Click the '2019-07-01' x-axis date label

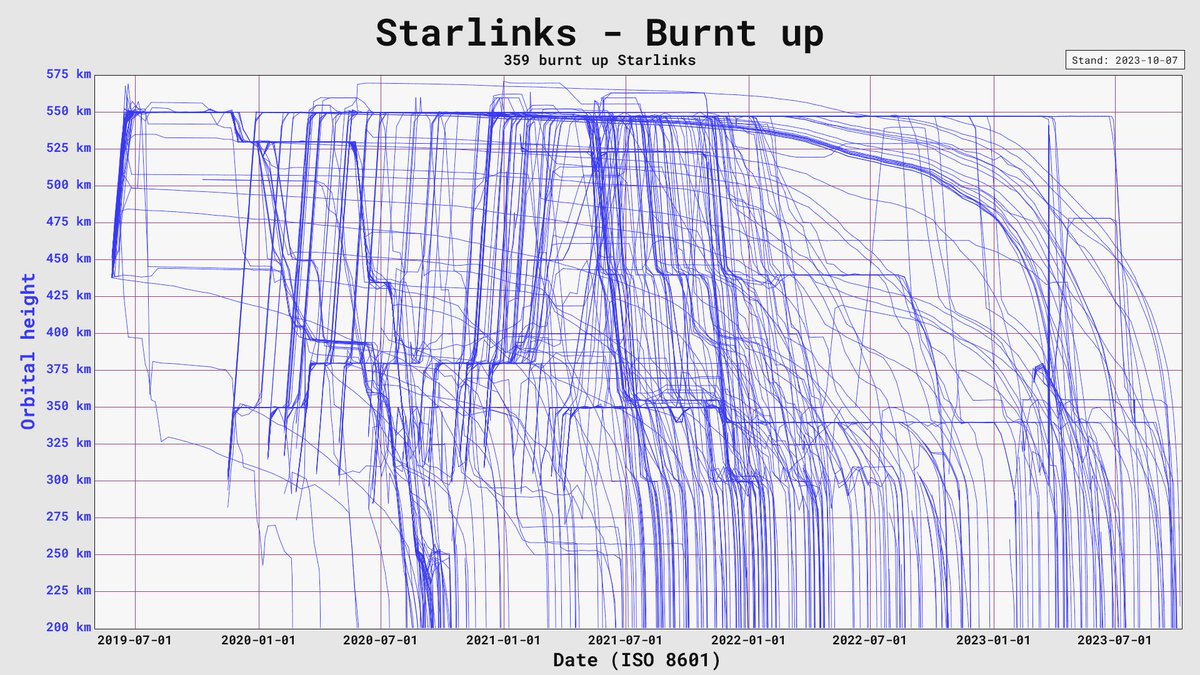[x=135, y=640]
